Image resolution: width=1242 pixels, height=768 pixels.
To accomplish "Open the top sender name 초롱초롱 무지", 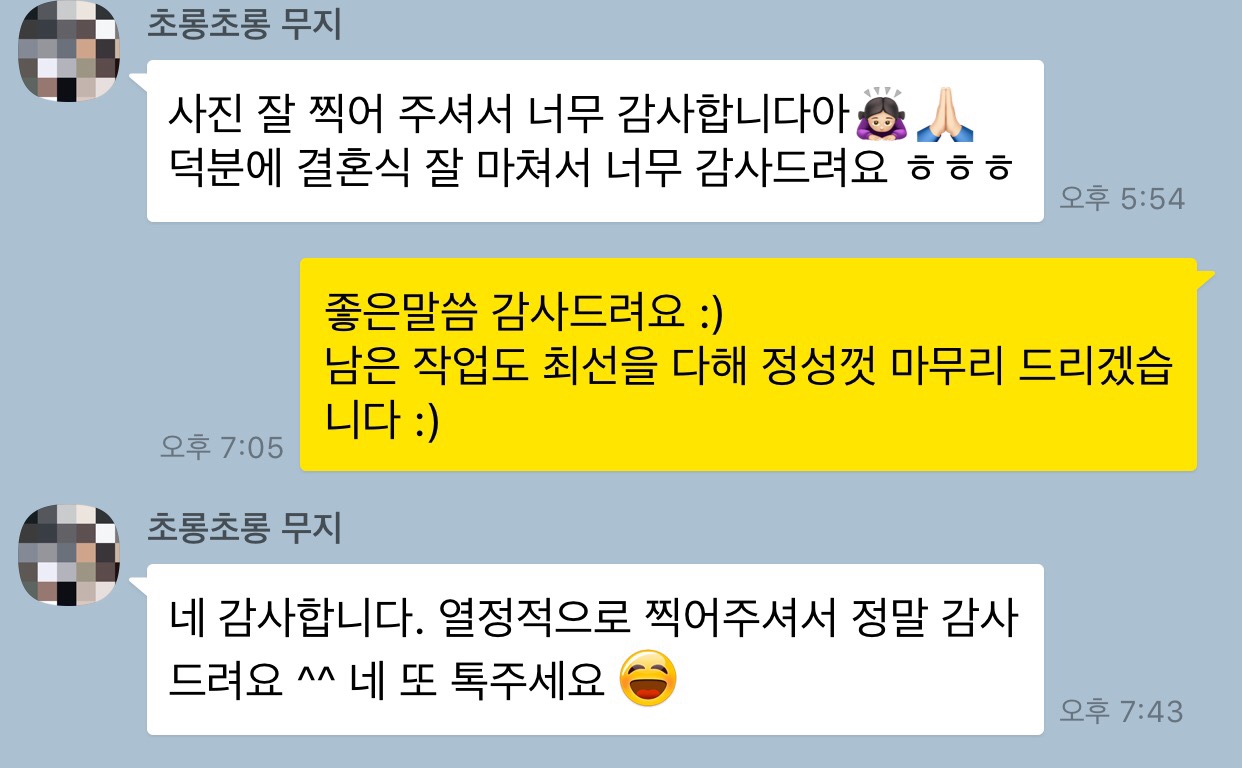I will pos(244,23).
